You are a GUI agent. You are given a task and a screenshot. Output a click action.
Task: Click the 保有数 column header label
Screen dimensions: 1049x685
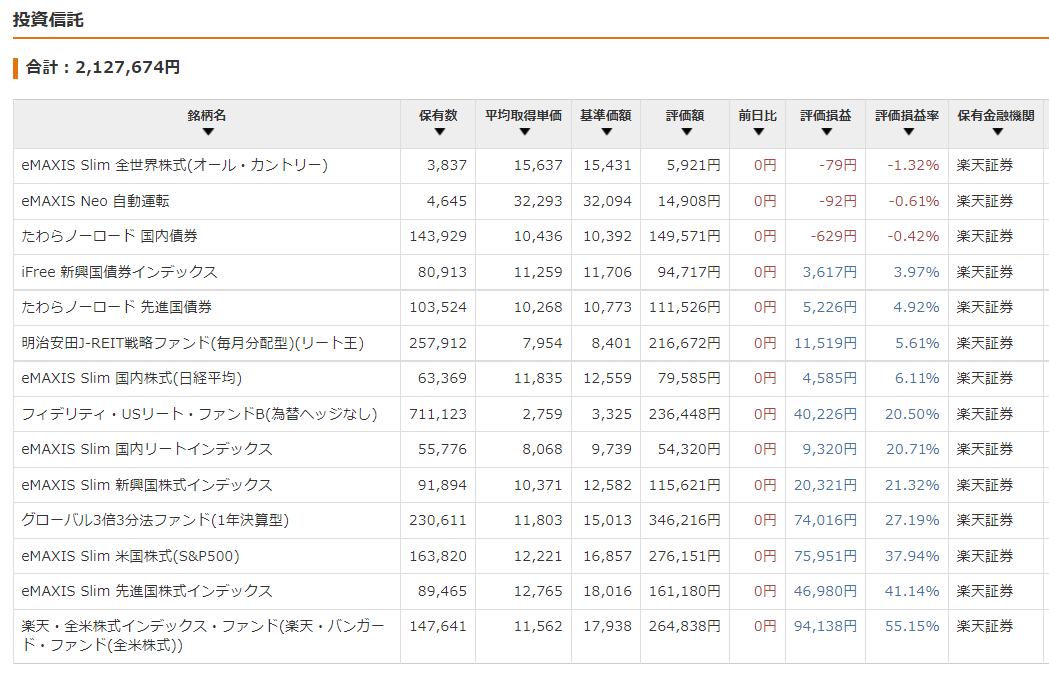[439, 116]
